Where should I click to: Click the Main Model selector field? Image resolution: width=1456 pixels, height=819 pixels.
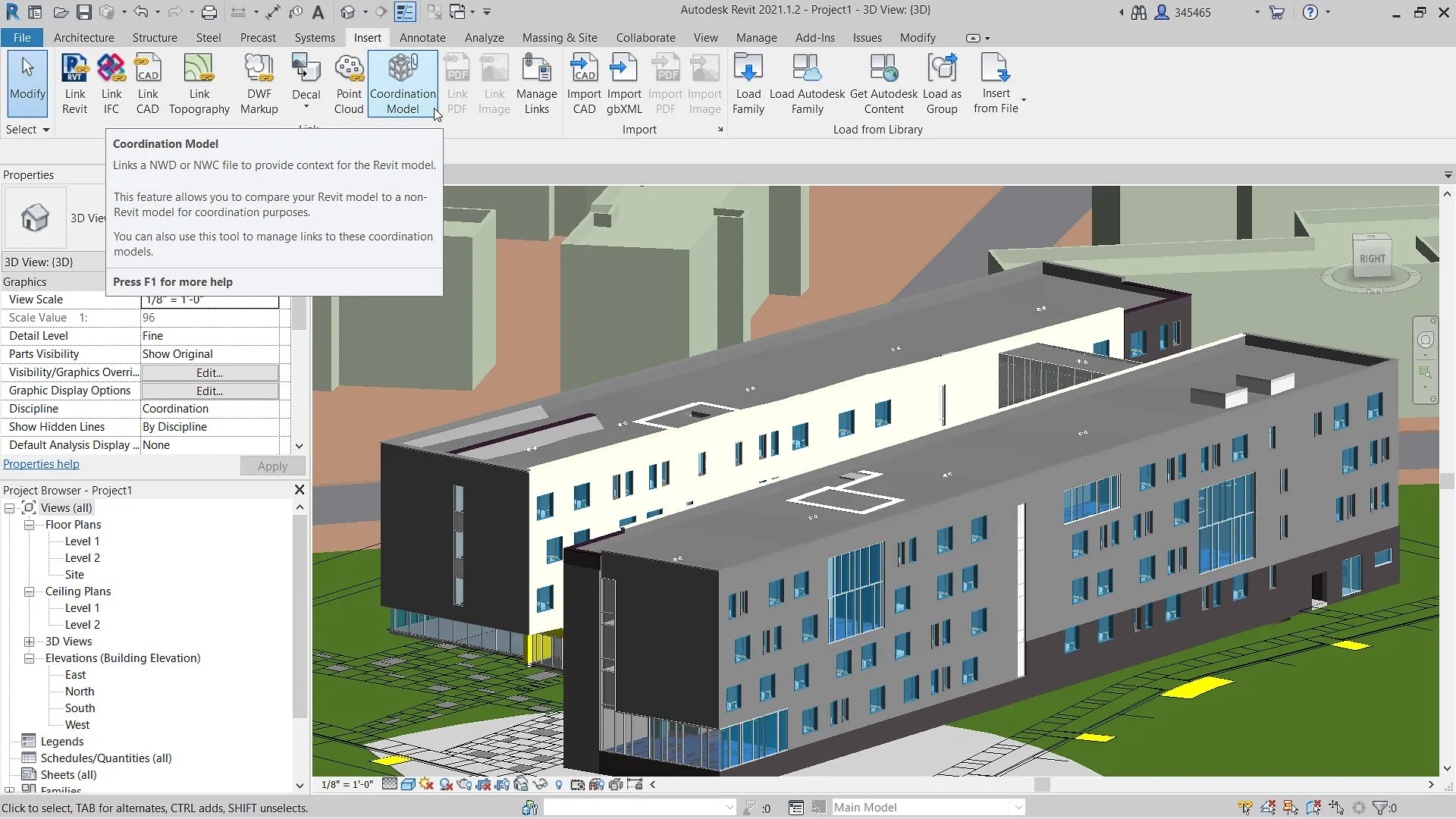(927, 807)
